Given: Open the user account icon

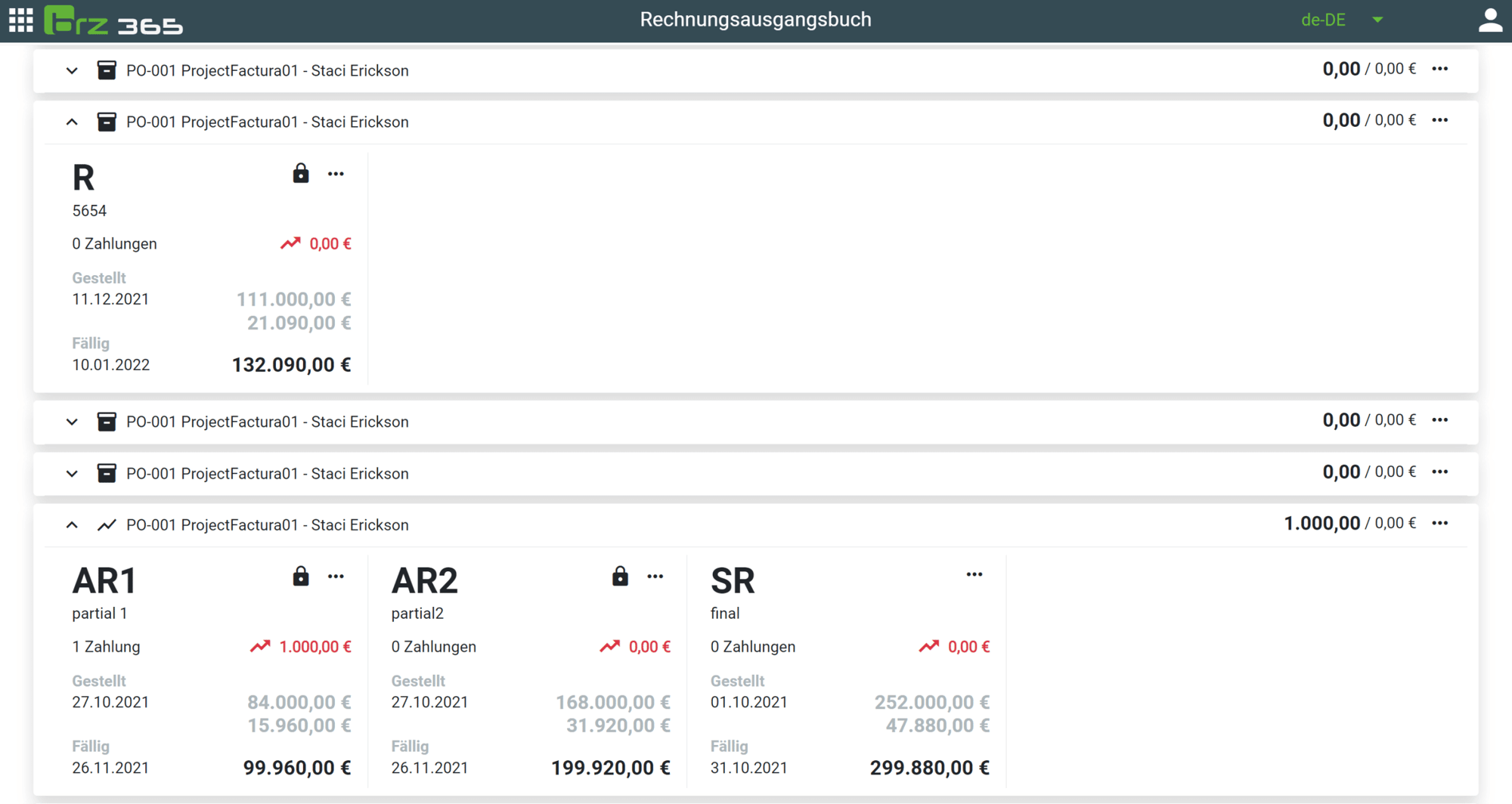Looking at the screenshot, I should point(1490,20).
